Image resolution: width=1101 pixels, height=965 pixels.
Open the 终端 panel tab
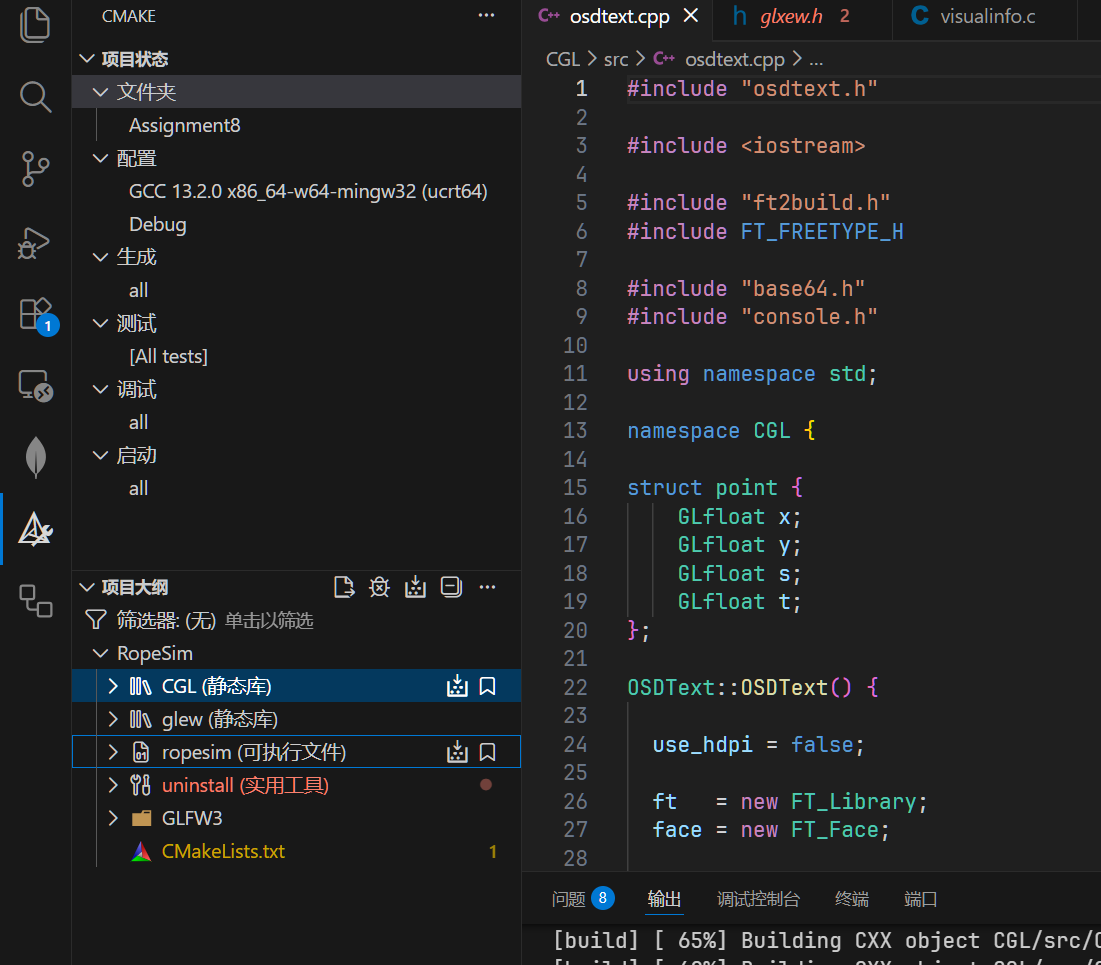pyautogui.click(x=852, y=899)
